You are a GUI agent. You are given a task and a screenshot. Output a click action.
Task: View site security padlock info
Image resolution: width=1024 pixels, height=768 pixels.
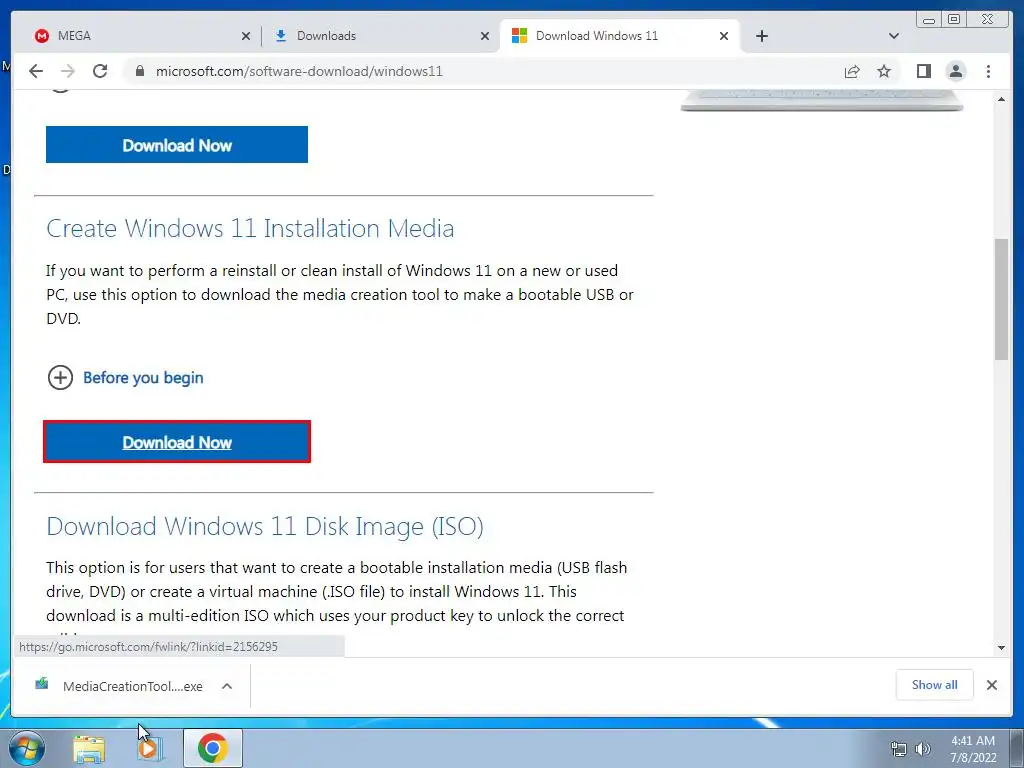pyautogui.click(x=140, y=71)
